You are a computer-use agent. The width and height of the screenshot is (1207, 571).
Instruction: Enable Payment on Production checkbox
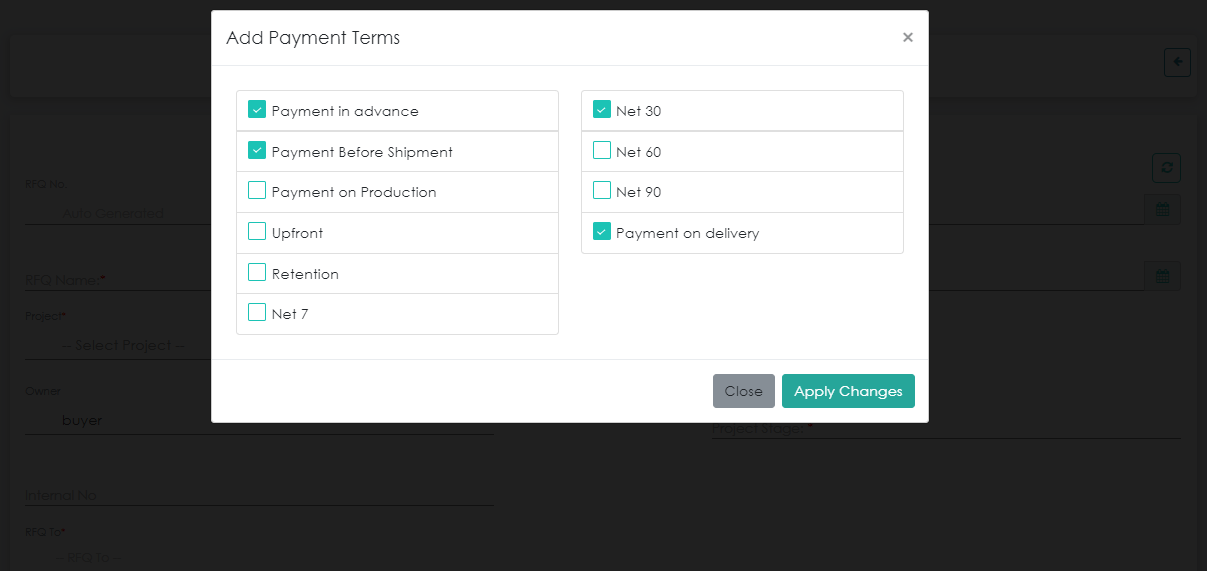(x=257, y=191)
